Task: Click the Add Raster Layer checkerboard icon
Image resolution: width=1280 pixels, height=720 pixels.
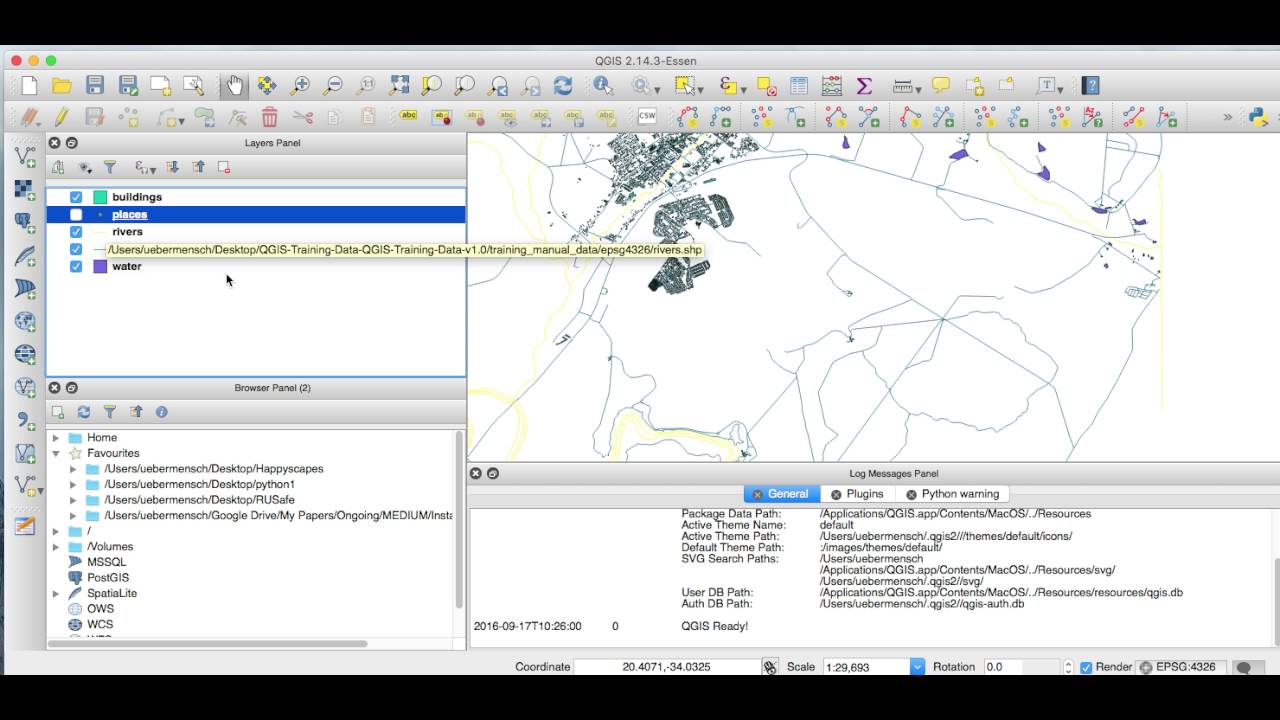Action: pos(25,190)
